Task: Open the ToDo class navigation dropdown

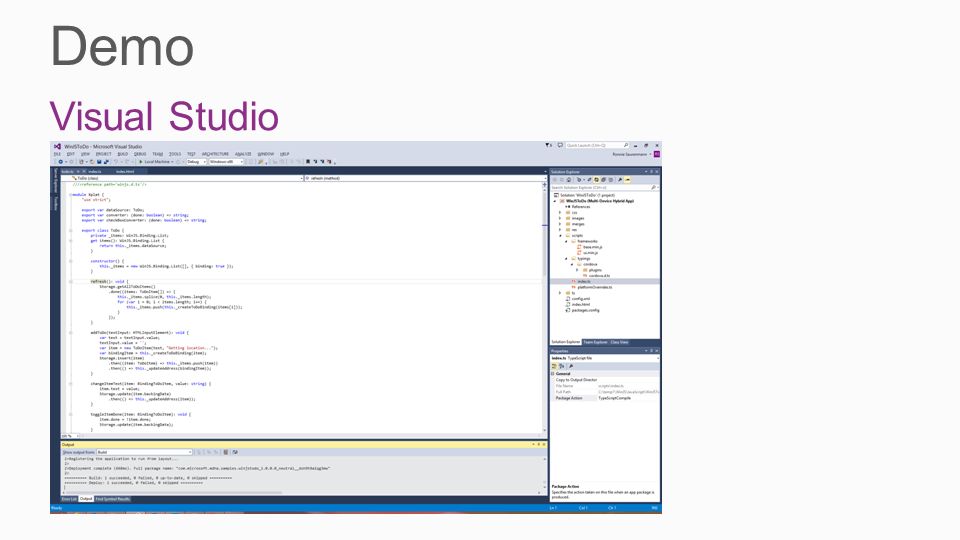Action: point(183,178)
